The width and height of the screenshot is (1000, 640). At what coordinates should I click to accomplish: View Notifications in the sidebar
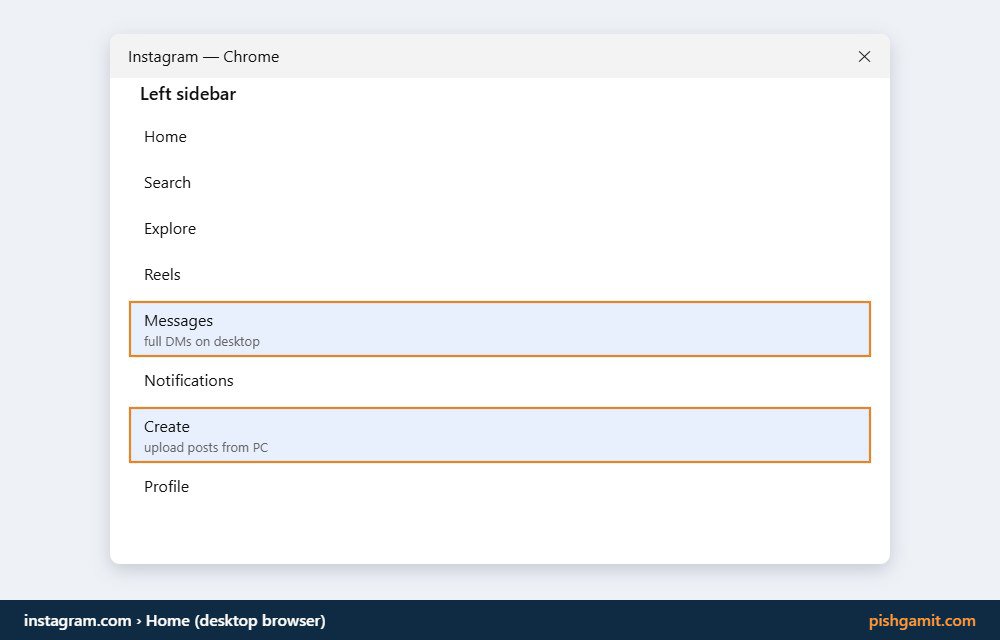[499, 381]
